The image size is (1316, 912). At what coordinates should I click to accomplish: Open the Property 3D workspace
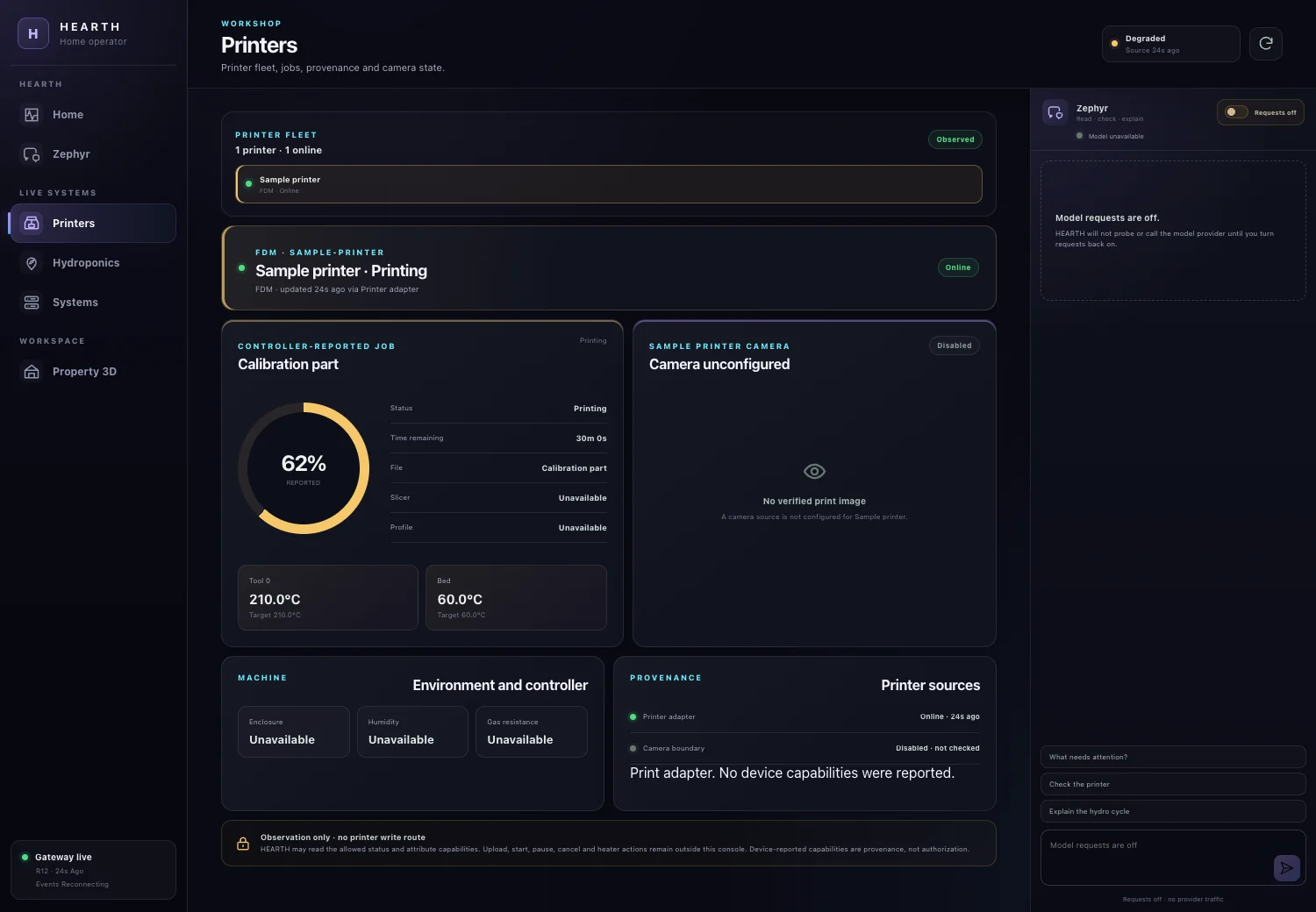(x=93, y=372)
